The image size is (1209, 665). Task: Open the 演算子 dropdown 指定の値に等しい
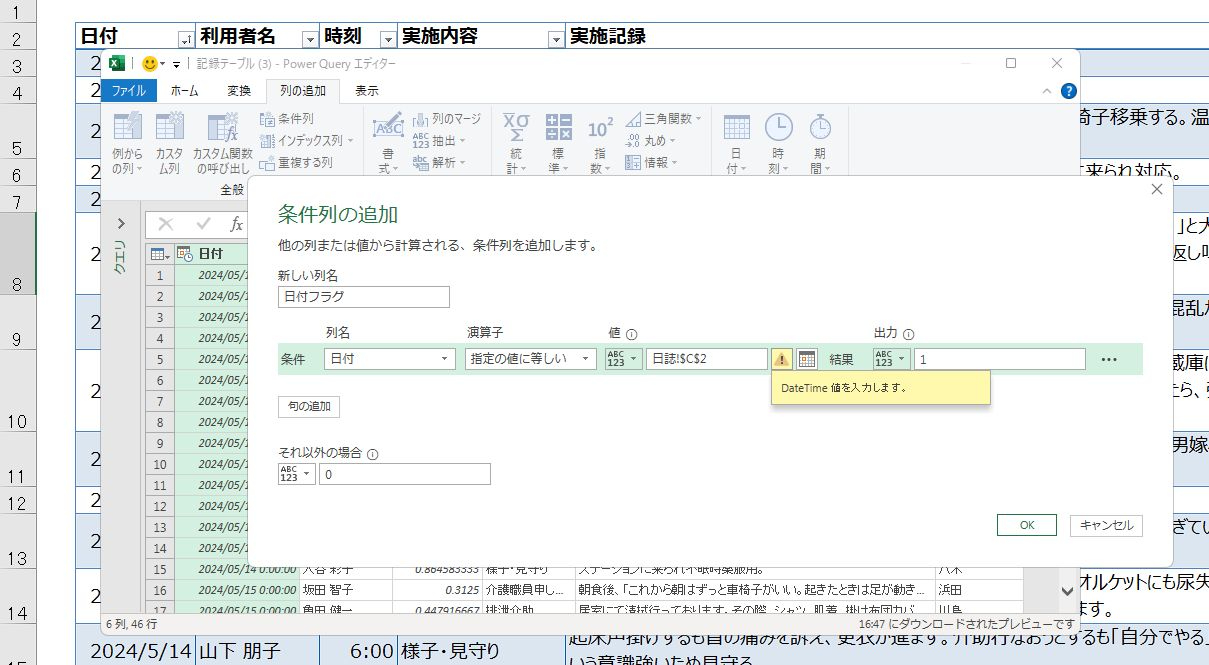pyautogui.click(x=530, y=359)
